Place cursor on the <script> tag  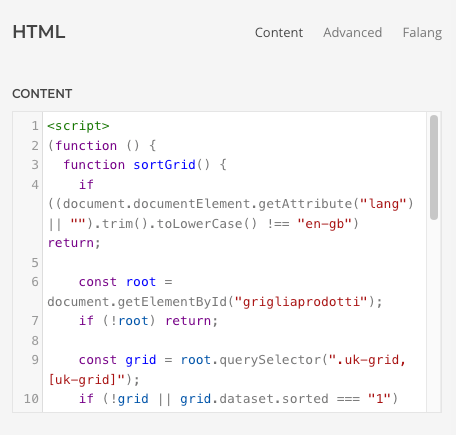(x=78, y=126)
